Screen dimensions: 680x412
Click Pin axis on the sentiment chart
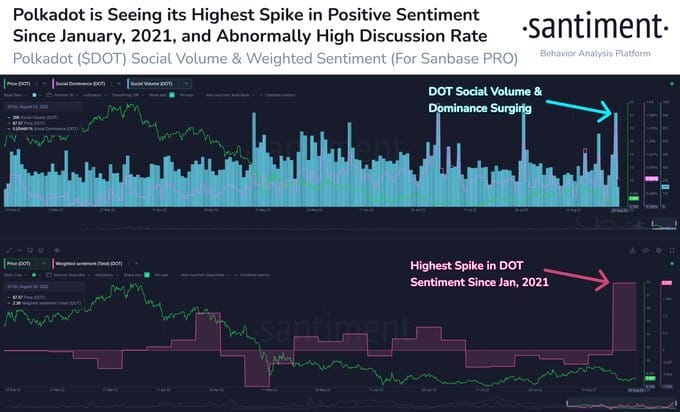pyautogui.click(x=161, y=275)
